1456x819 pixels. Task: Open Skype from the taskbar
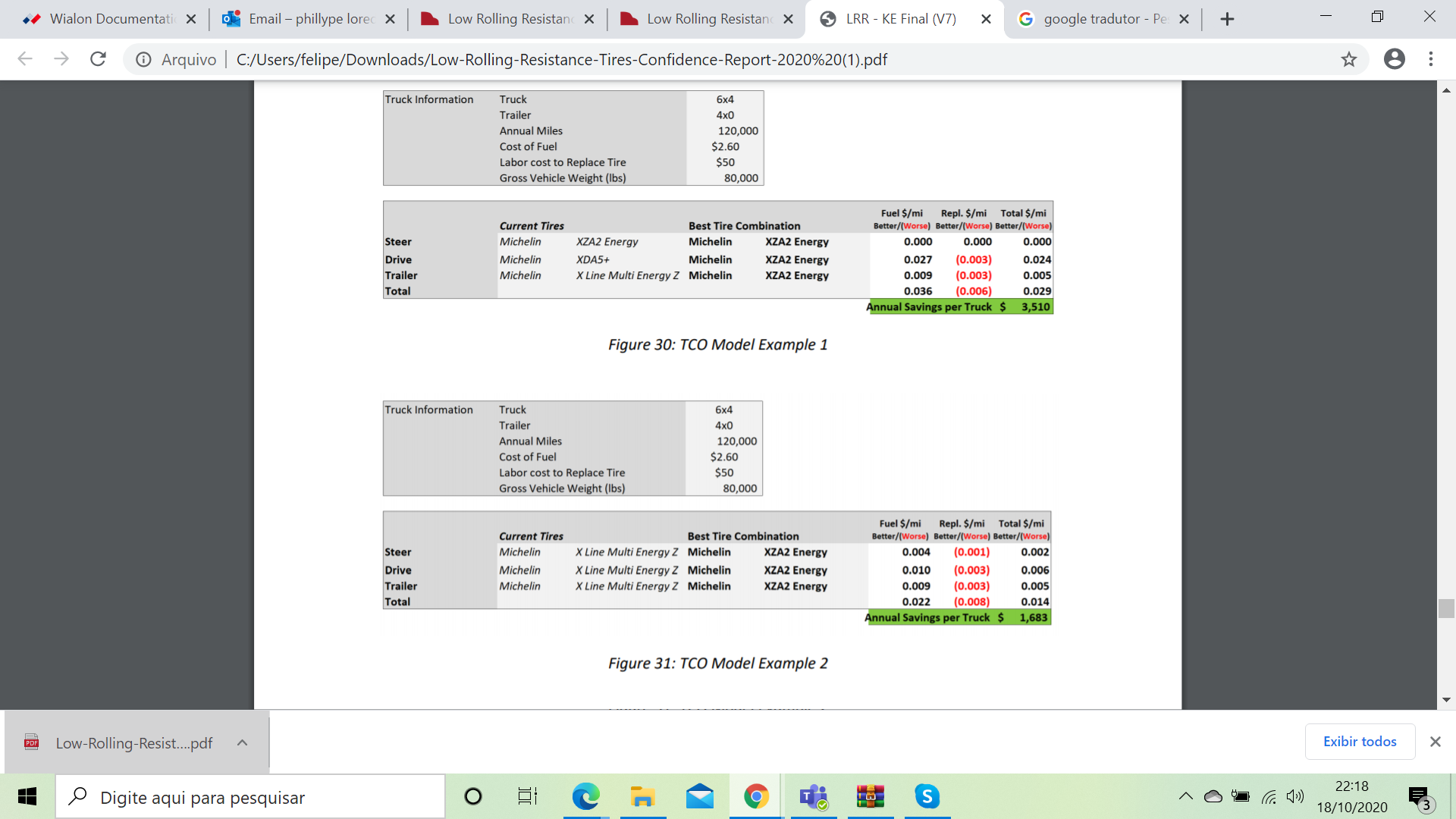[x=927, y=796]
